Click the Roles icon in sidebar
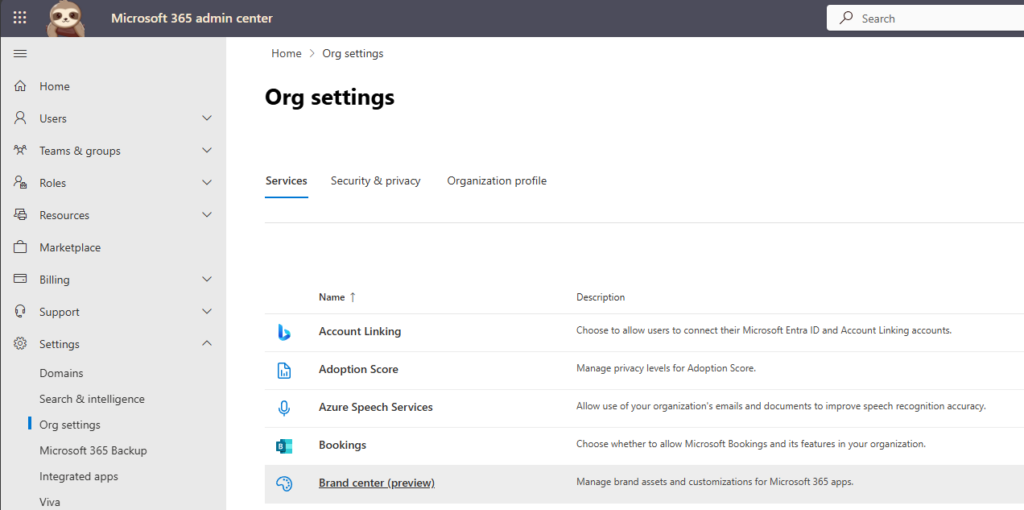This screenshot has height=510, width=1024. (20, 183)
